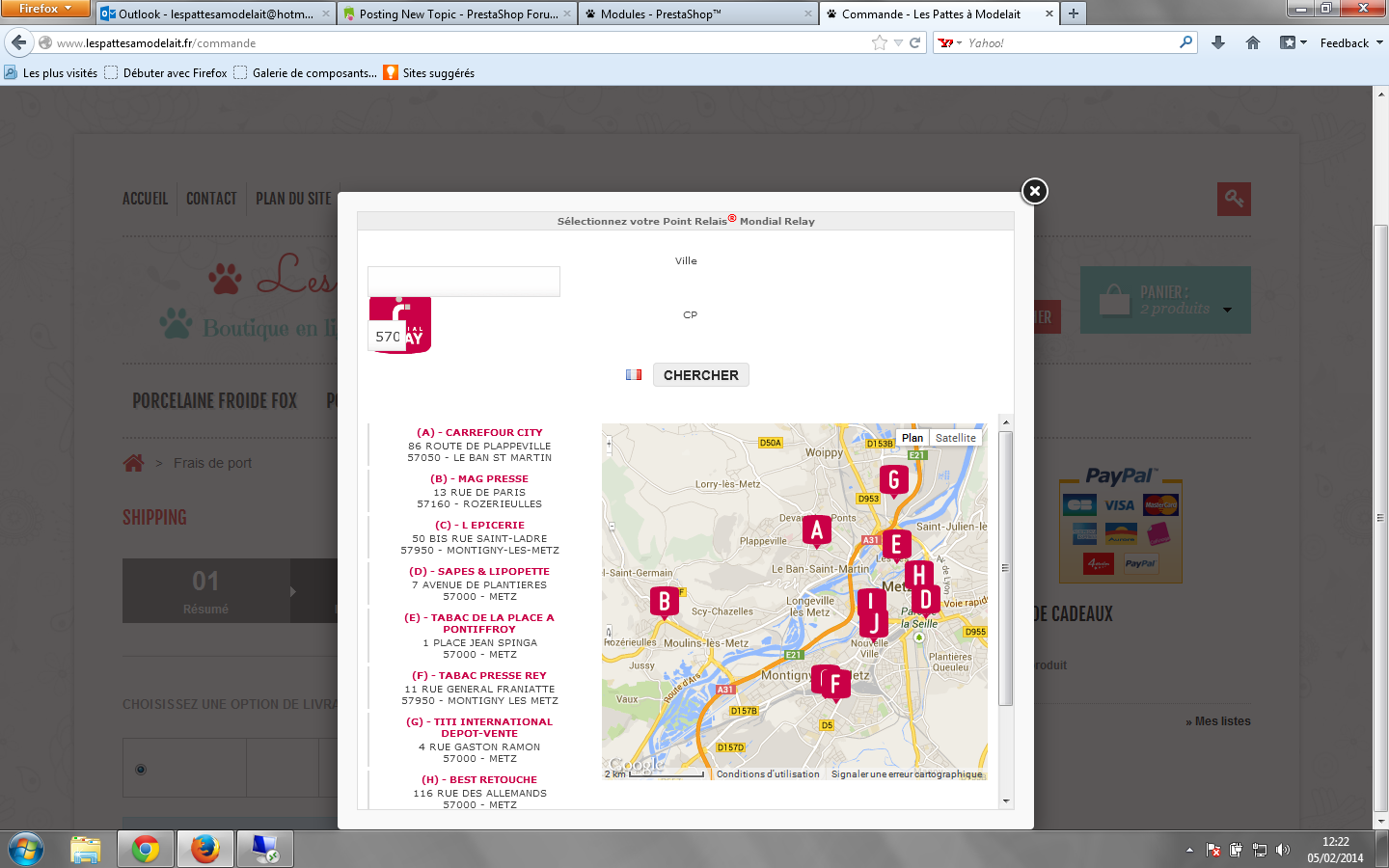Click map marker J
The height and width of the screenshot is (868, 1389).
click(x=874, y=624)
